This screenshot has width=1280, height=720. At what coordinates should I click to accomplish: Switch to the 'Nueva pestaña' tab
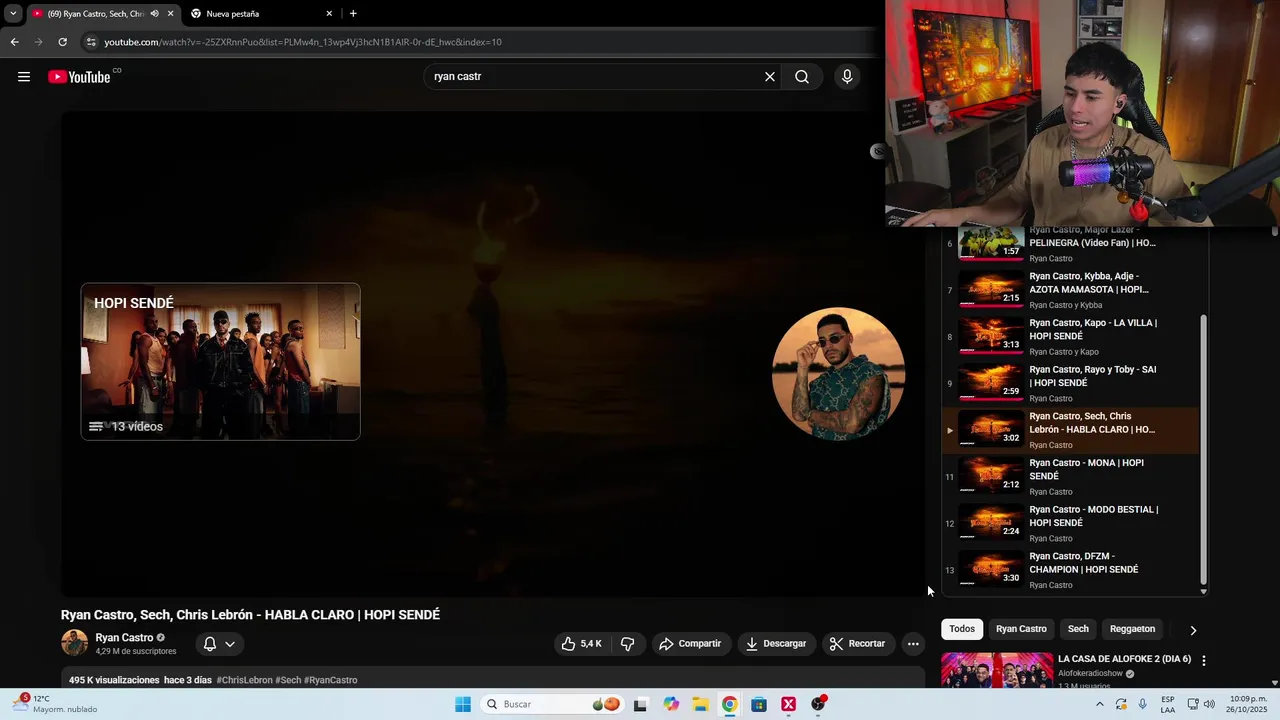click(x=260, y=14)
